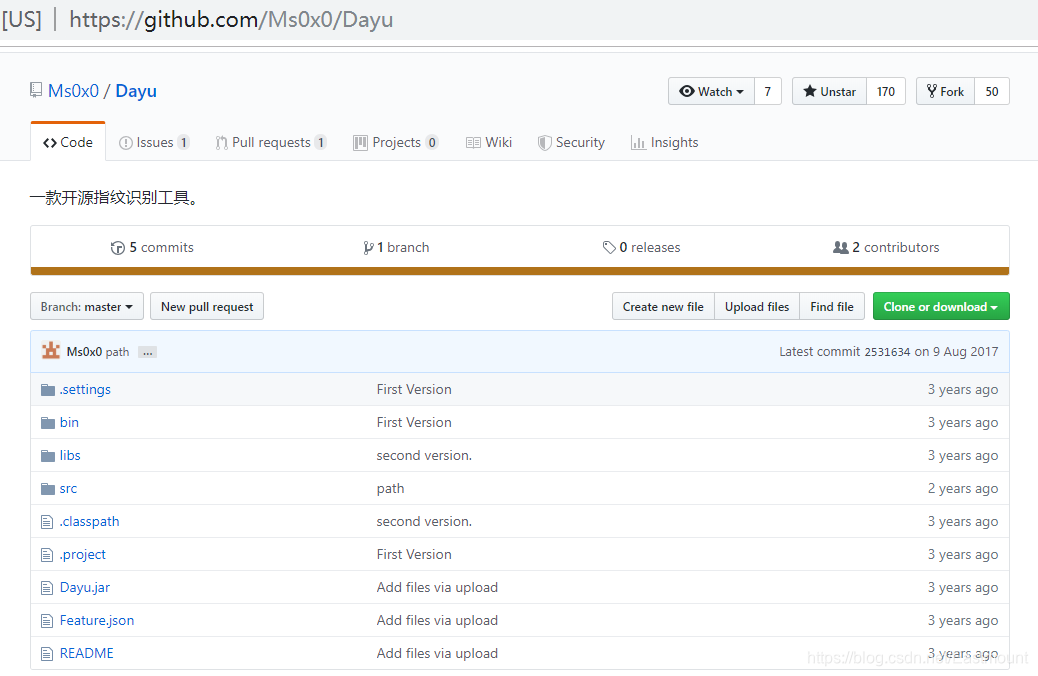Click the file icon for Dayu.jar
1038x676 pixels.
point(47,587)
